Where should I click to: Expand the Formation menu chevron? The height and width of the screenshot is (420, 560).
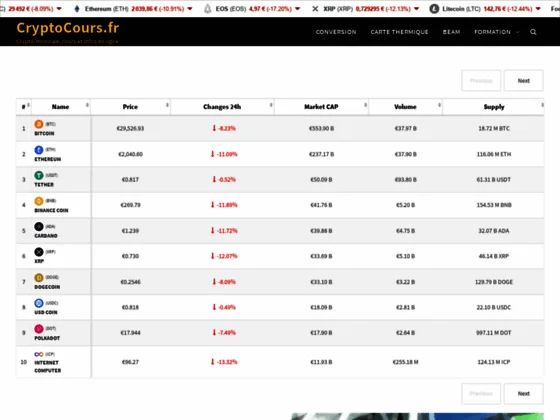tap(518, 32)
